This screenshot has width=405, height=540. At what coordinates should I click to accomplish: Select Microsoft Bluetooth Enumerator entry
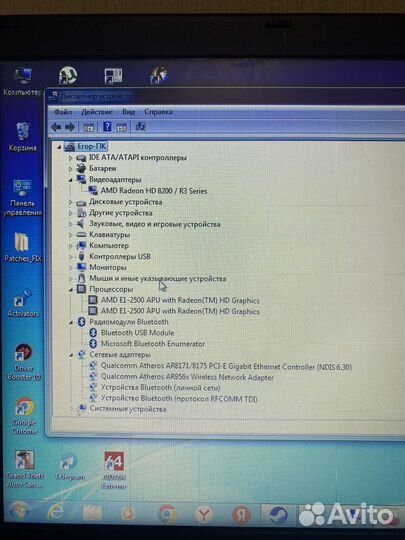(153, 344)
